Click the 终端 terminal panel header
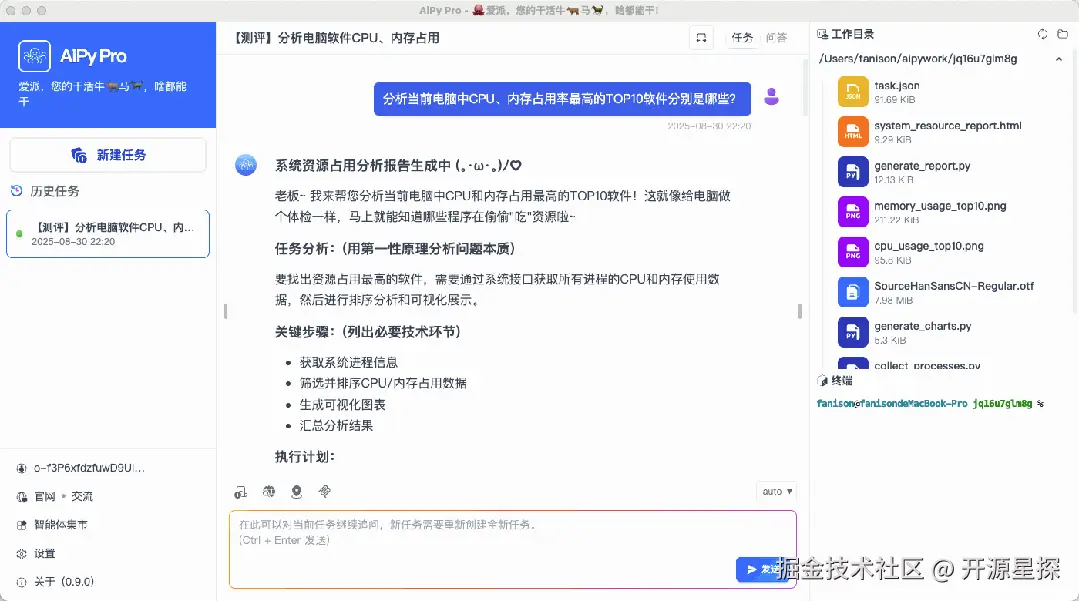Viewport: 1079px width, 601px height. (835, 381)
